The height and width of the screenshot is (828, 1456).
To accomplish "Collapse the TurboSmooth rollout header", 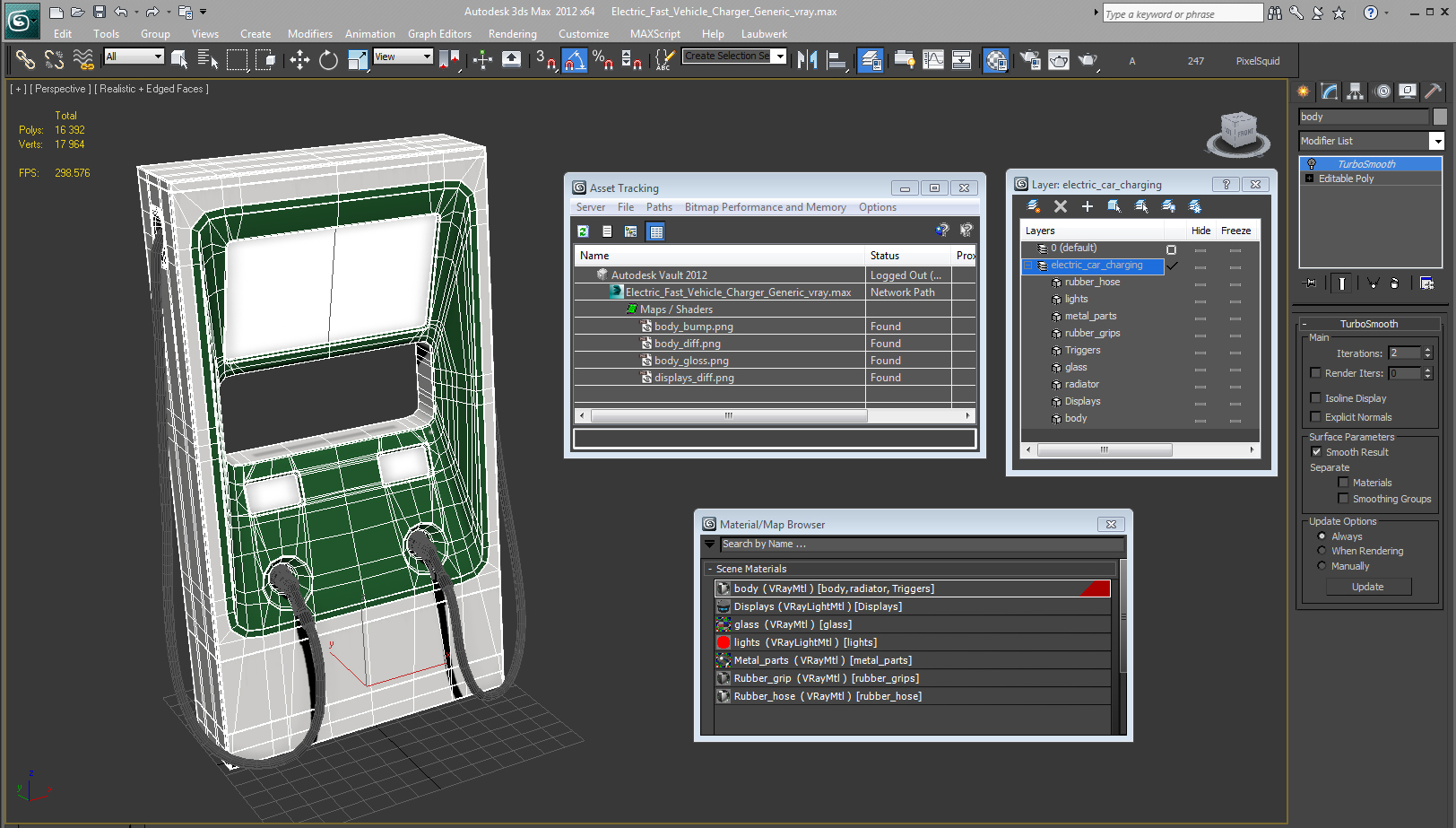I will coord(1369,324).
